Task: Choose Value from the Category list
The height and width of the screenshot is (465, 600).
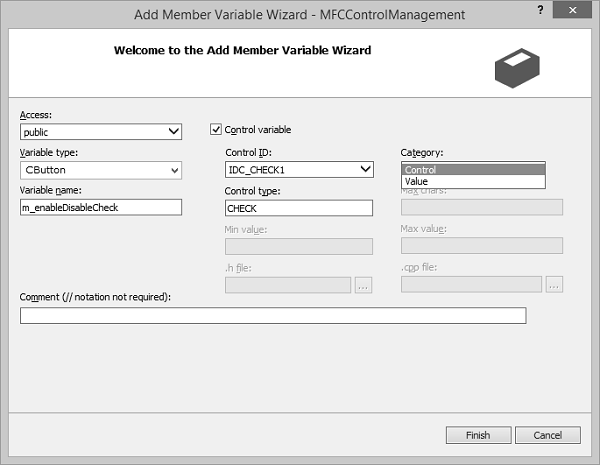Action: [x=473, y=182]
